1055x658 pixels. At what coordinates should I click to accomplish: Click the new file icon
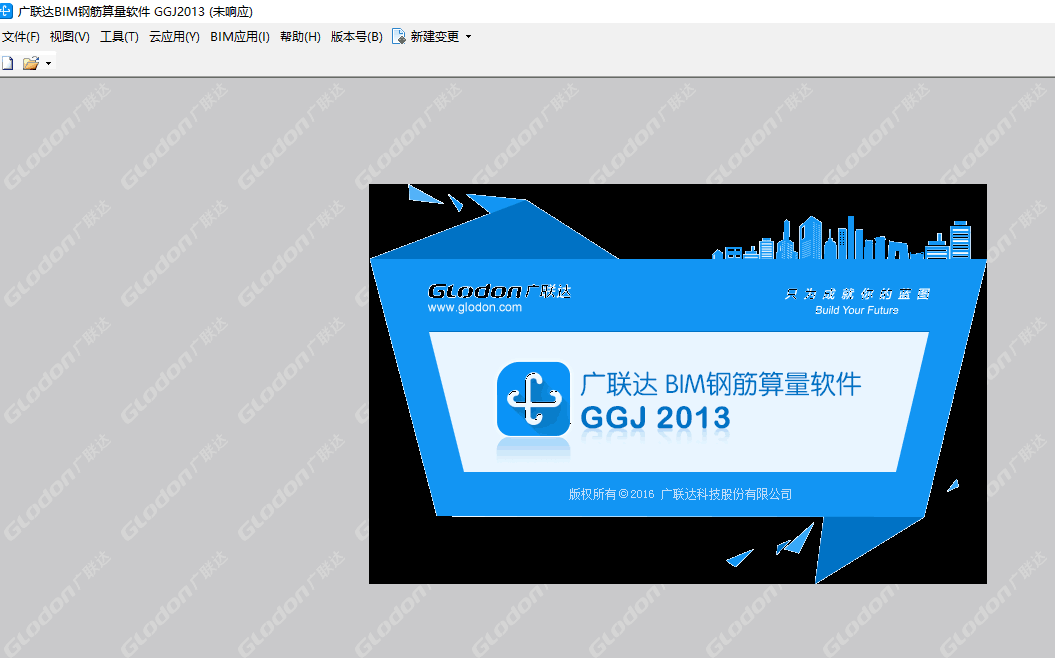pos(8,63)
